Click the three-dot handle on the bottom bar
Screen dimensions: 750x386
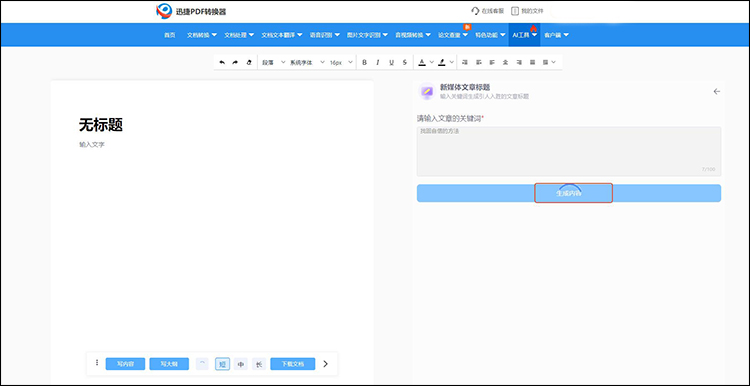[x=97, y=363]
